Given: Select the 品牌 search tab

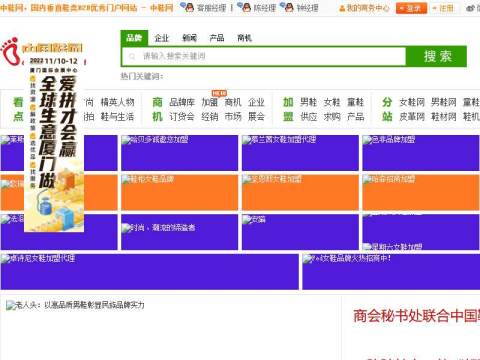Looking at the screenshot, I should point(134,38).
